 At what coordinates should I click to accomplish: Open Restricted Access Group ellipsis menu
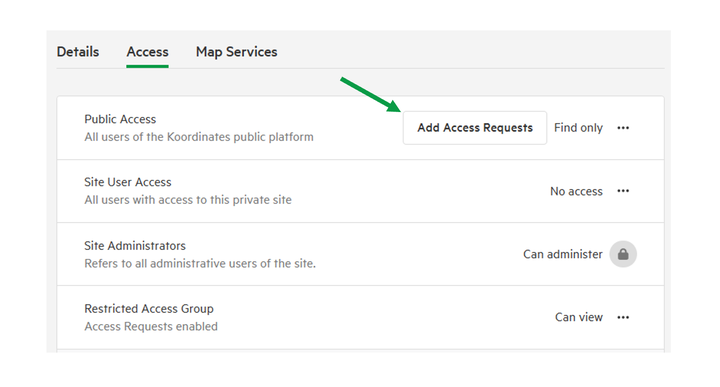click(x=623, y=317)
